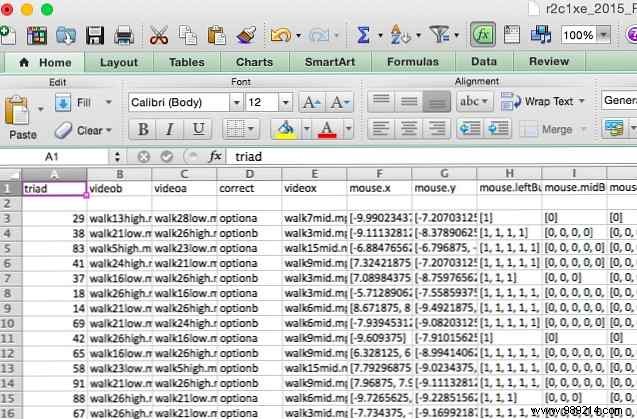The height and width of the screenshot is (419, 637).
Task: Click the Sort A-Z icon
Action: (x=400, y=35)
